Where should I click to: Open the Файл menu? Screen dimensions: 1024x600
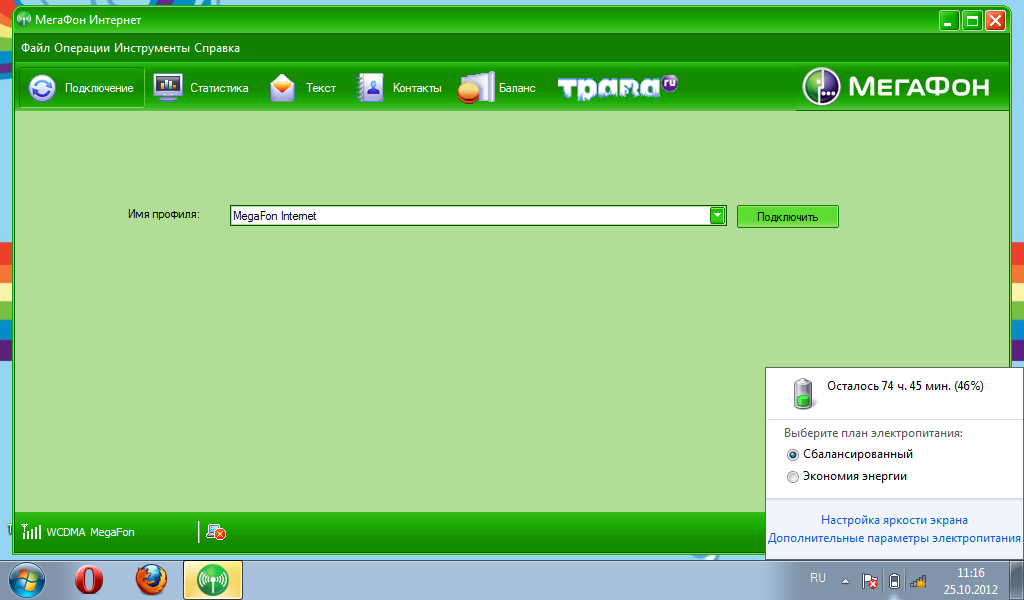[36, 48]
